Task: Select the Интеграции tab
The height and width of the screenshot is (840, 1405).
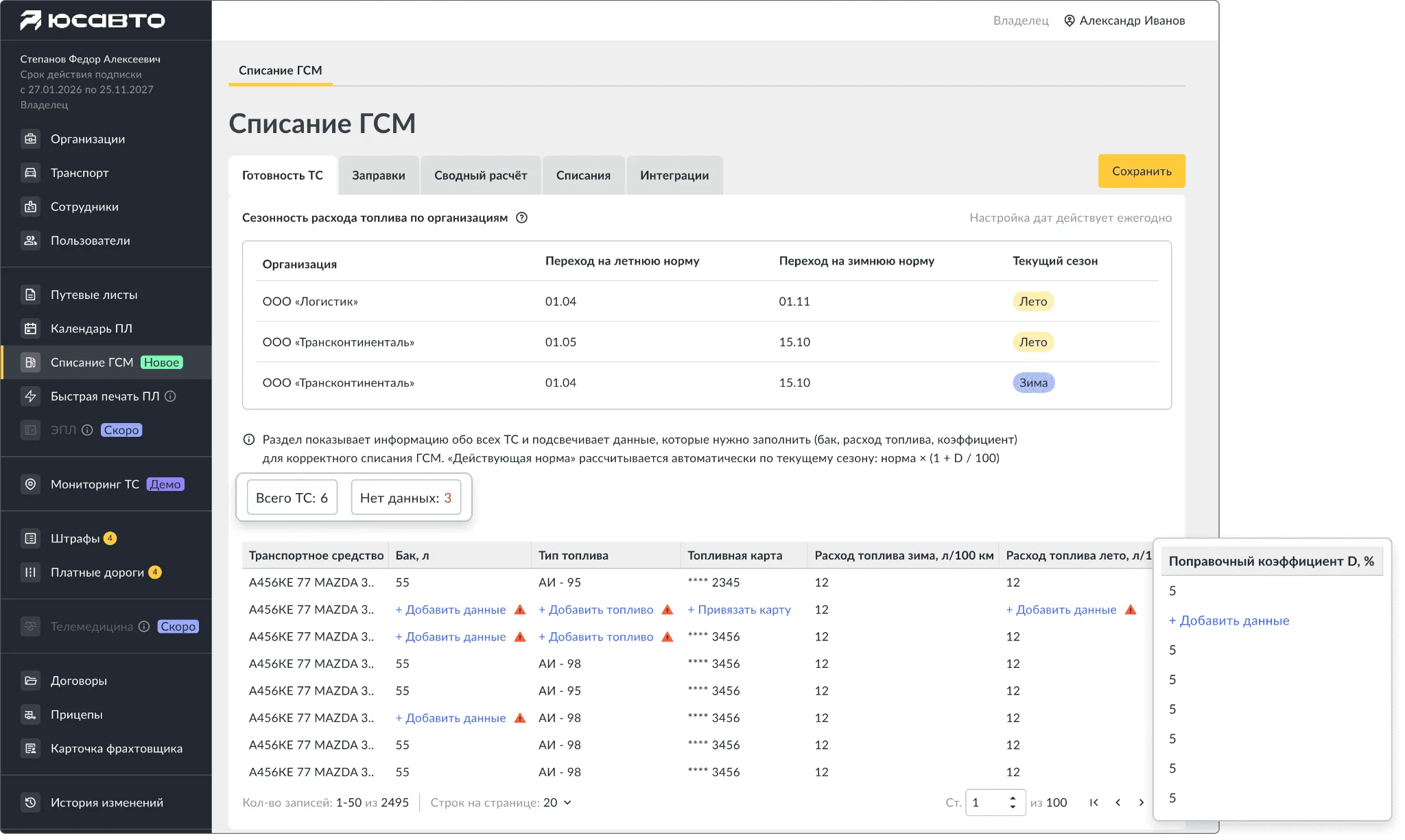Action: (674, 176)
